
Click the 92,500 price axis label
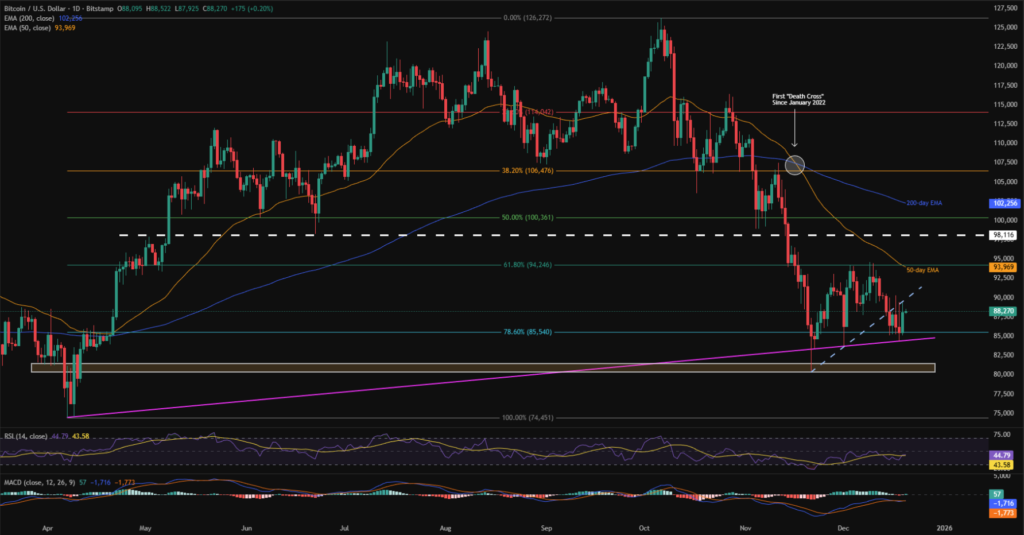tap(1006, 278)
